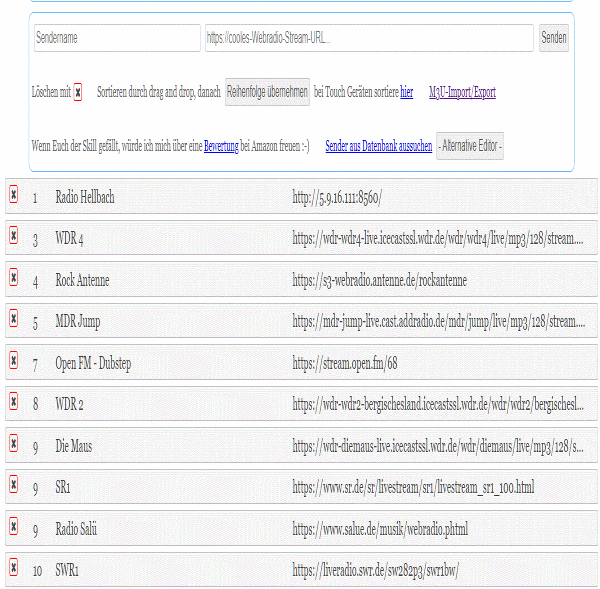Select the salue.de webradio URL
Image resolution: width=600 pixels, height=589 pixels.
380,530
